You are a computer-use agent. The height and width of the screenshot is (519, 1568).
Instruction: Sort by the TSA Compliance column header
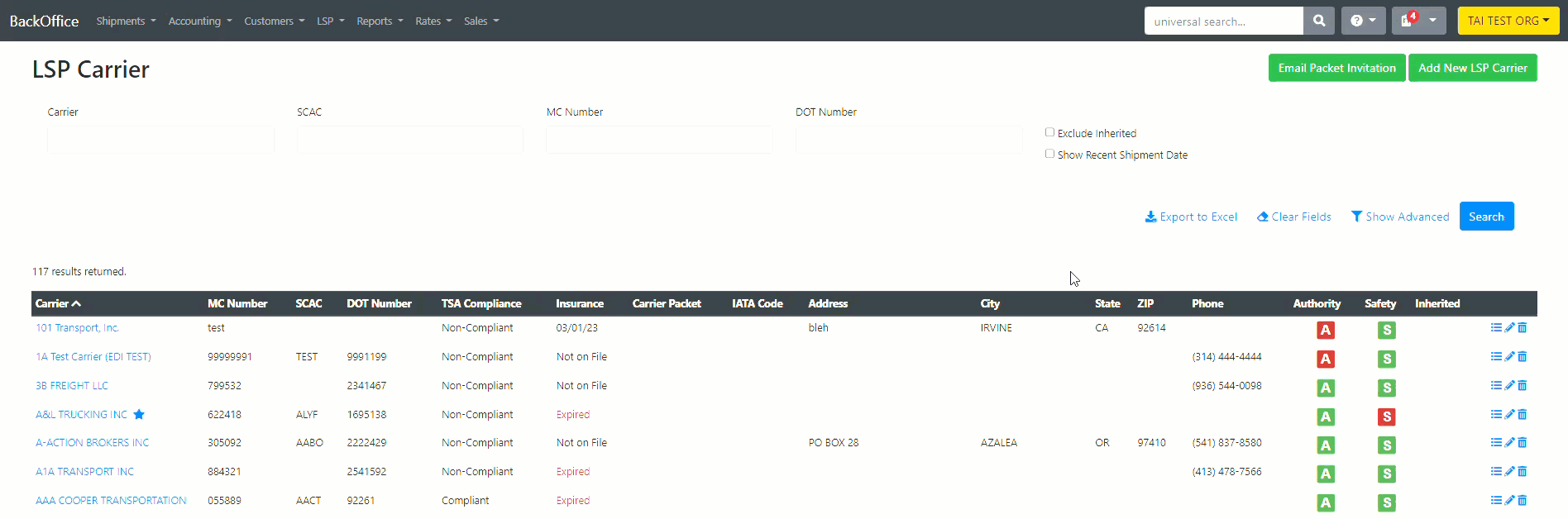[x=481, y=303]
